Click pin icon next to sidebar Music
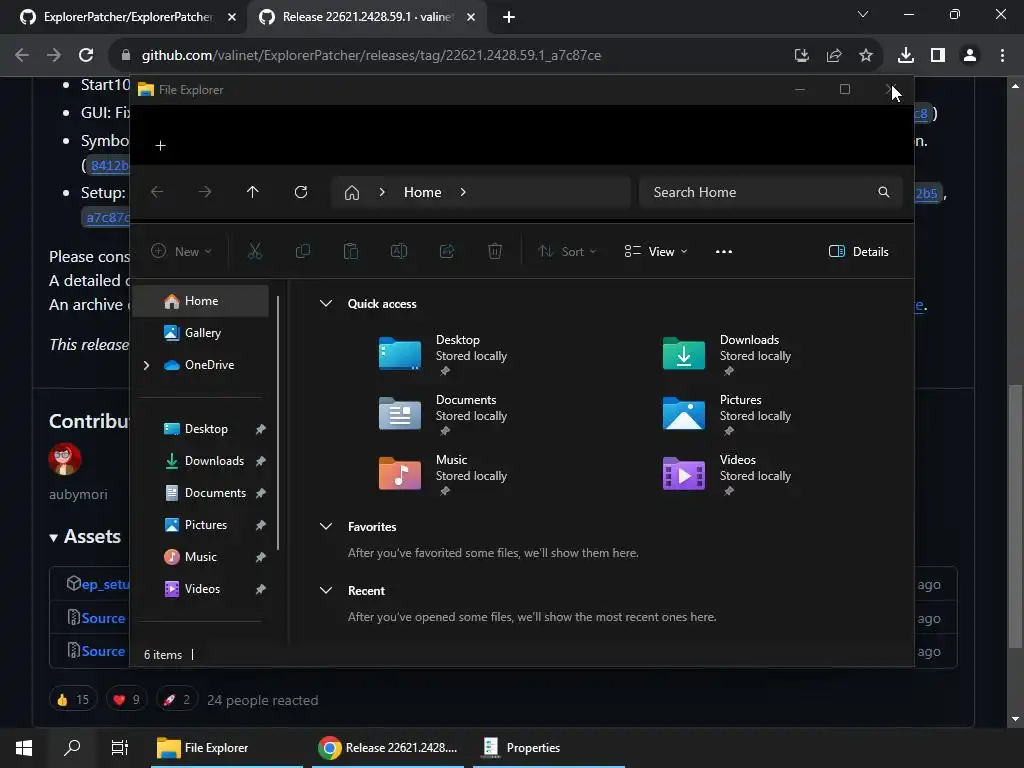 coord(261,557)
